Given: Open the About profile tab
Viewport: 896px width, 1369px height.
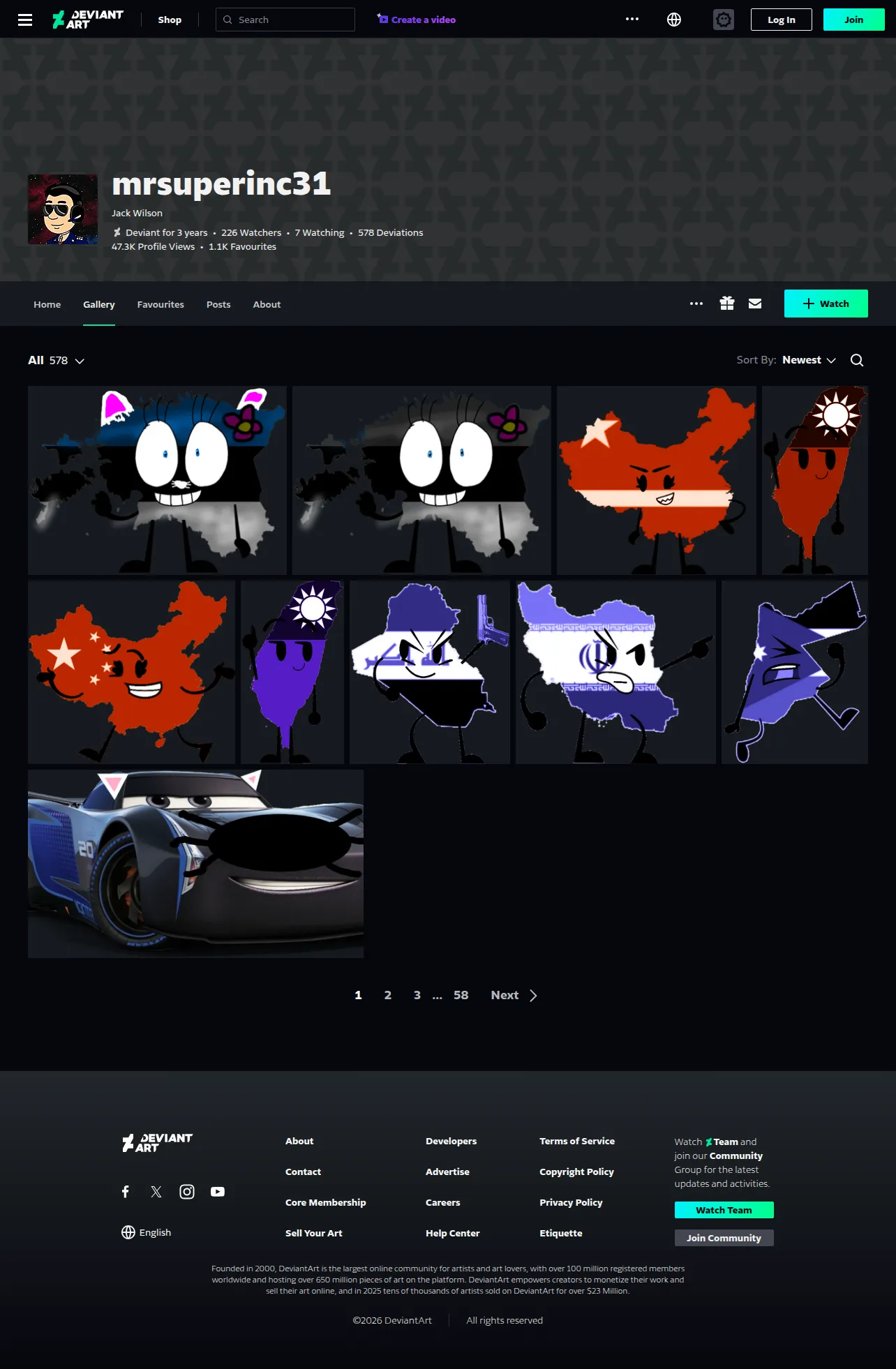Looking at the screenshot, I should pos(267,304).
